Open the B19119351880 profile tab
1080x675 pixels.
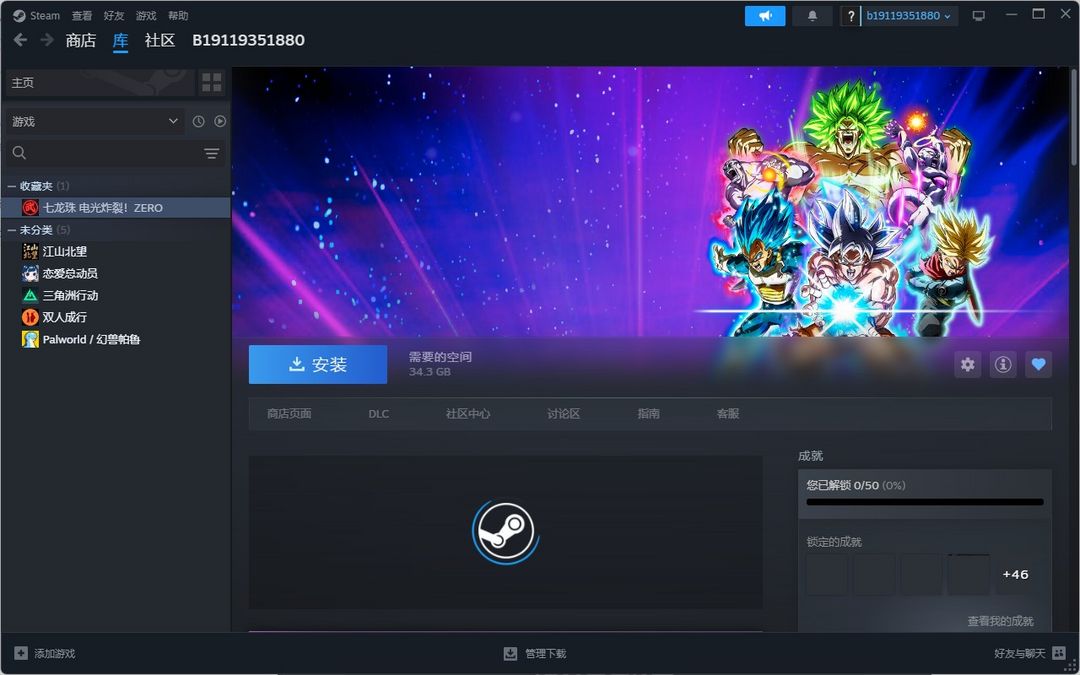pos(248,40)
